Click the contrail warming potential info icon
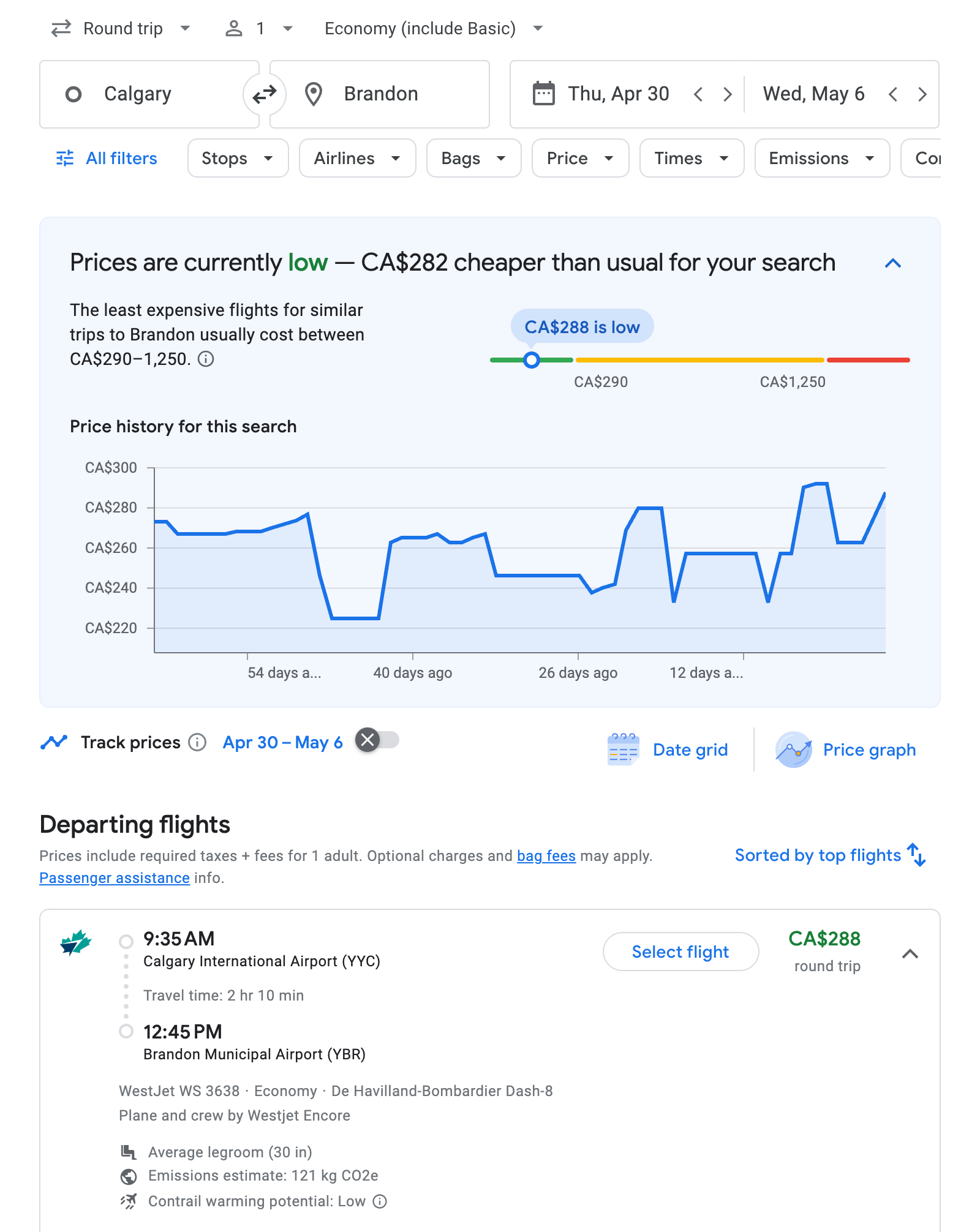This screenshot has height=1232, width=980. pyautogui.click(x=380, y=1201)
